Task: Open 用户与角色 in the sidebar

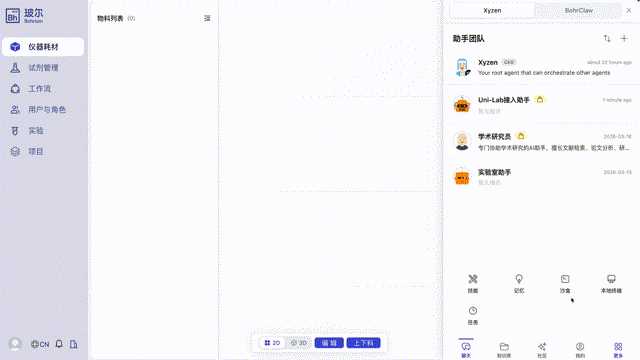Action: [x=43, y=109]
